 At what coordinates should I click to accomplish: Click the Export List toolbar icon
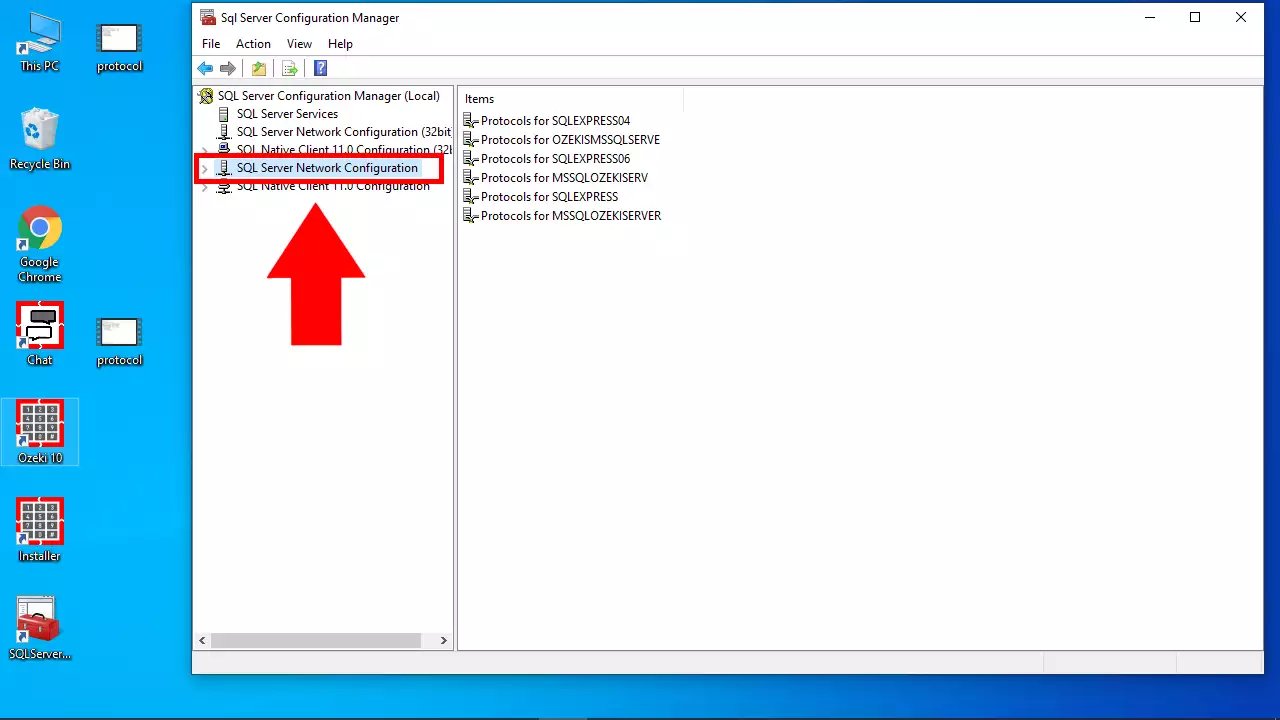click(290, 68)
